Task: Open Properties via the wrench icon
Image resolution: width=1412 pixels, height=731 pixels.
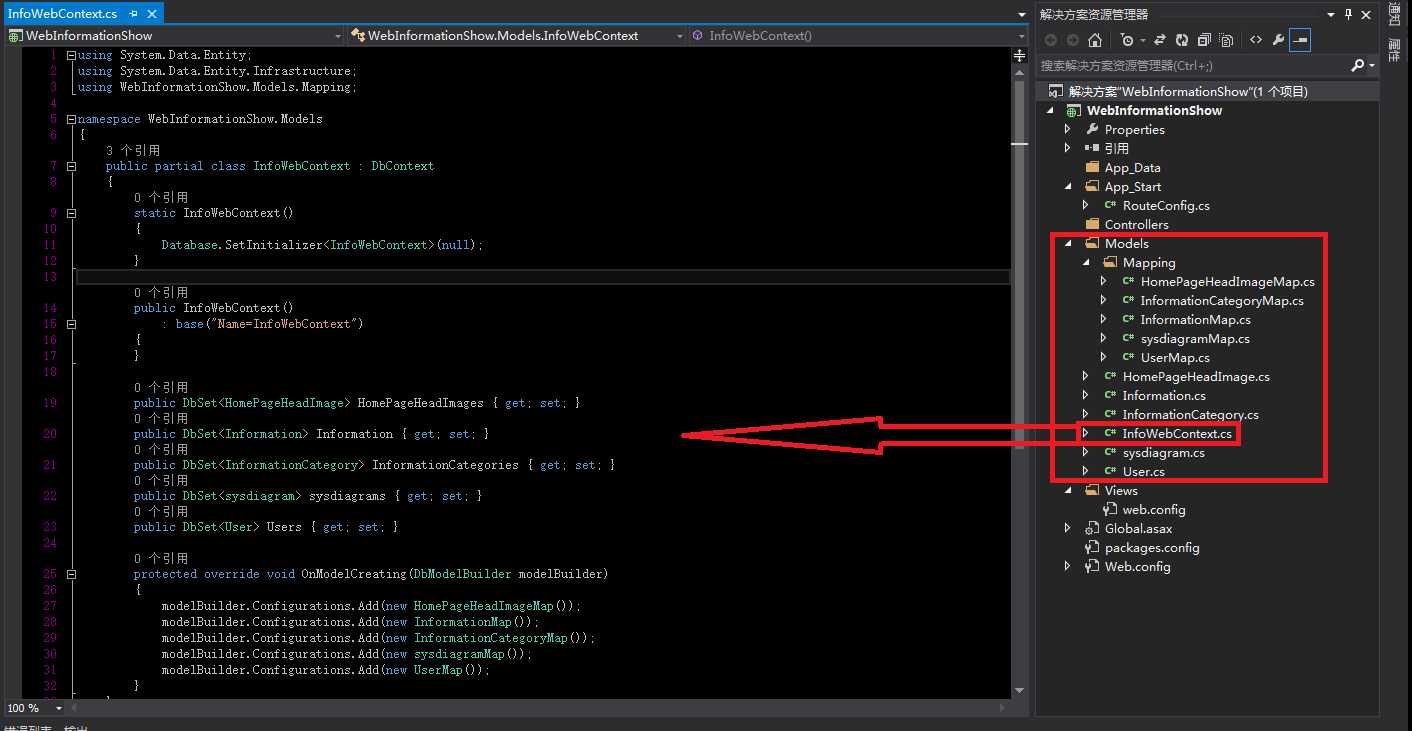Action: click(1278, 40)
